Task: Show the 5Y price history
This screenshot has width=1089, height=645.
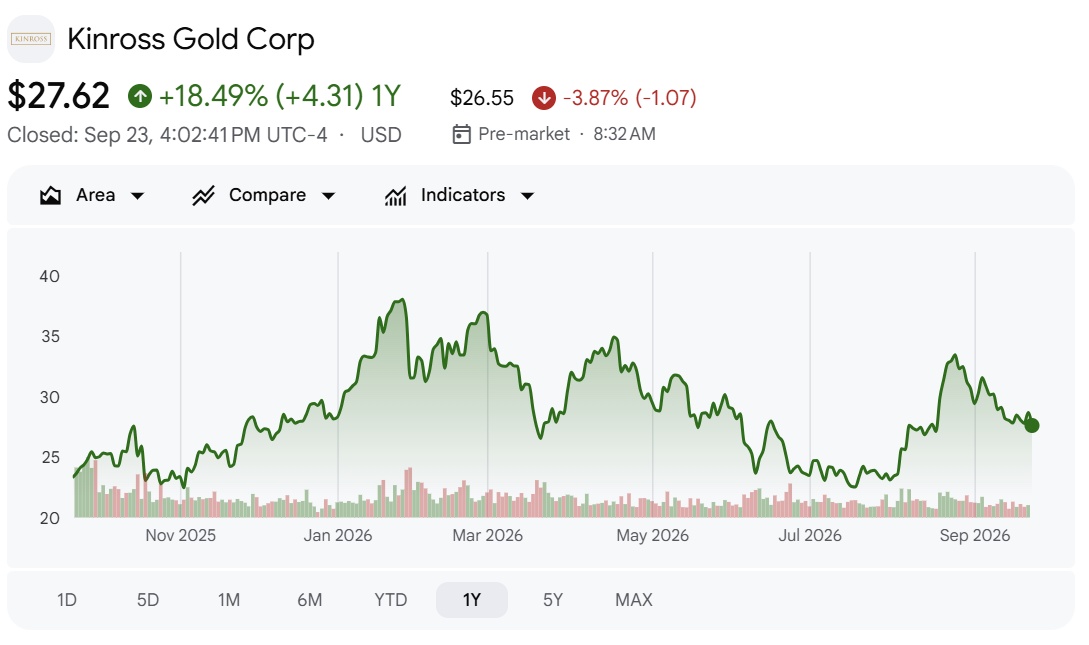Action: tap(553, 600)
